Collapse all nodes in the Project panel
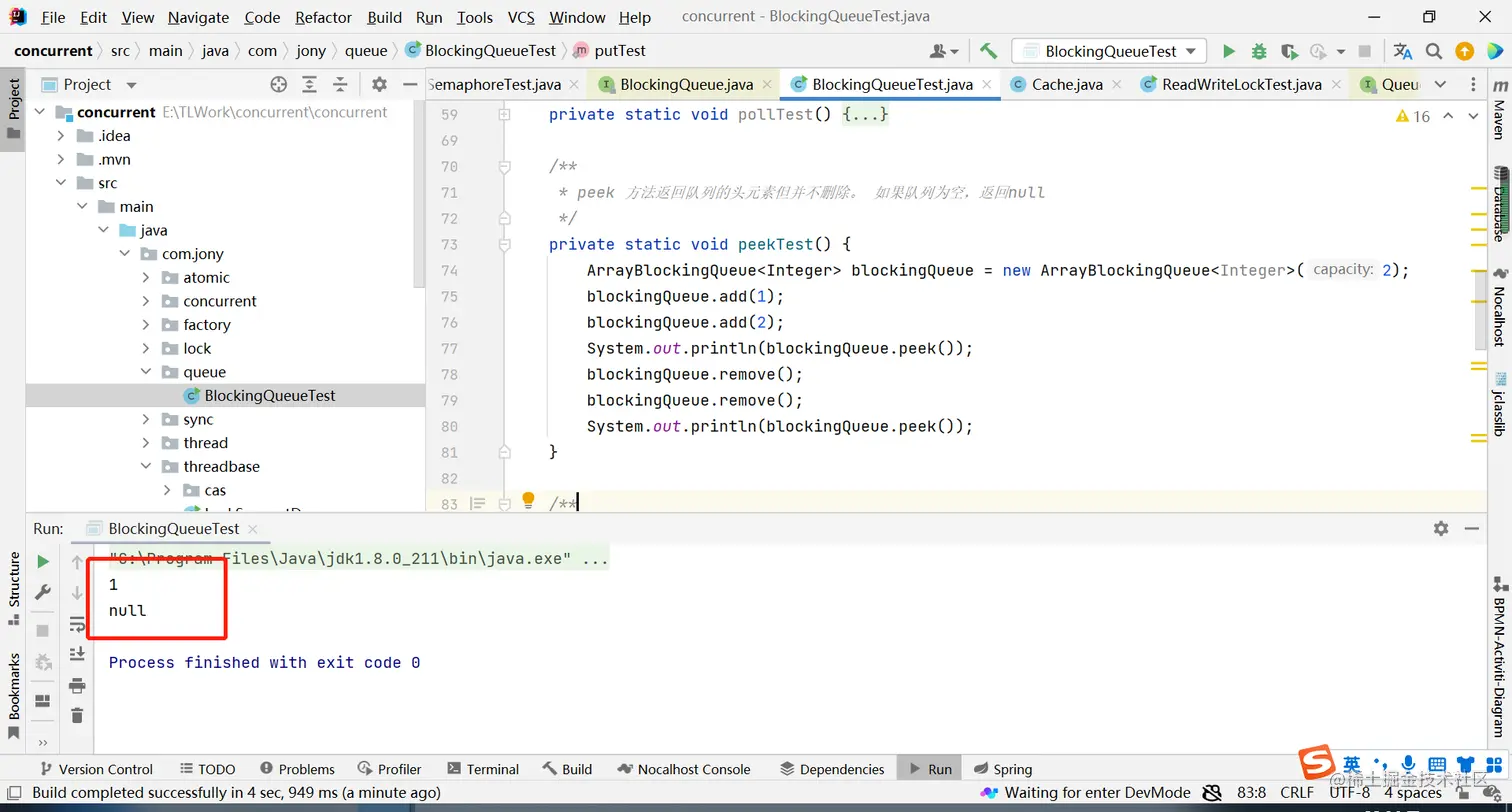 pyautogui.click(x=340, y=85)
